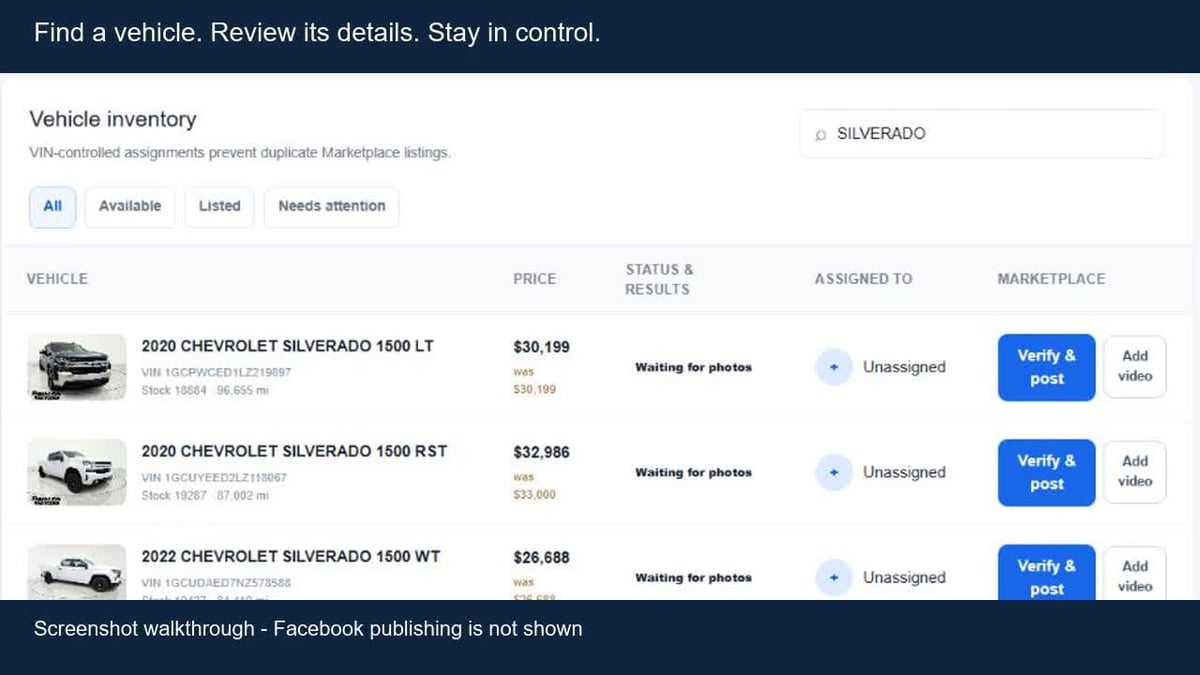Image resolution: width=1200 pixels, height=675 pixels.
Task: Add video to the 2022 Silverado 1500 WT
Action: pyautogui.click(x=1135, y=574)
